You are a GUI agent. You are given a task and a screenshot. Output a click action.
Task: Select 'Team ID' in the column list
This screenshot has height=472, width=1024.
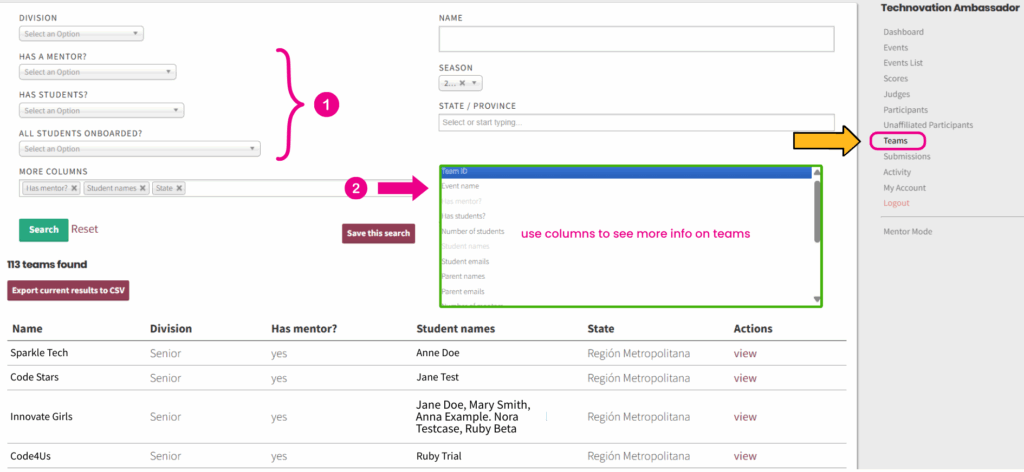tap(625, 172)
